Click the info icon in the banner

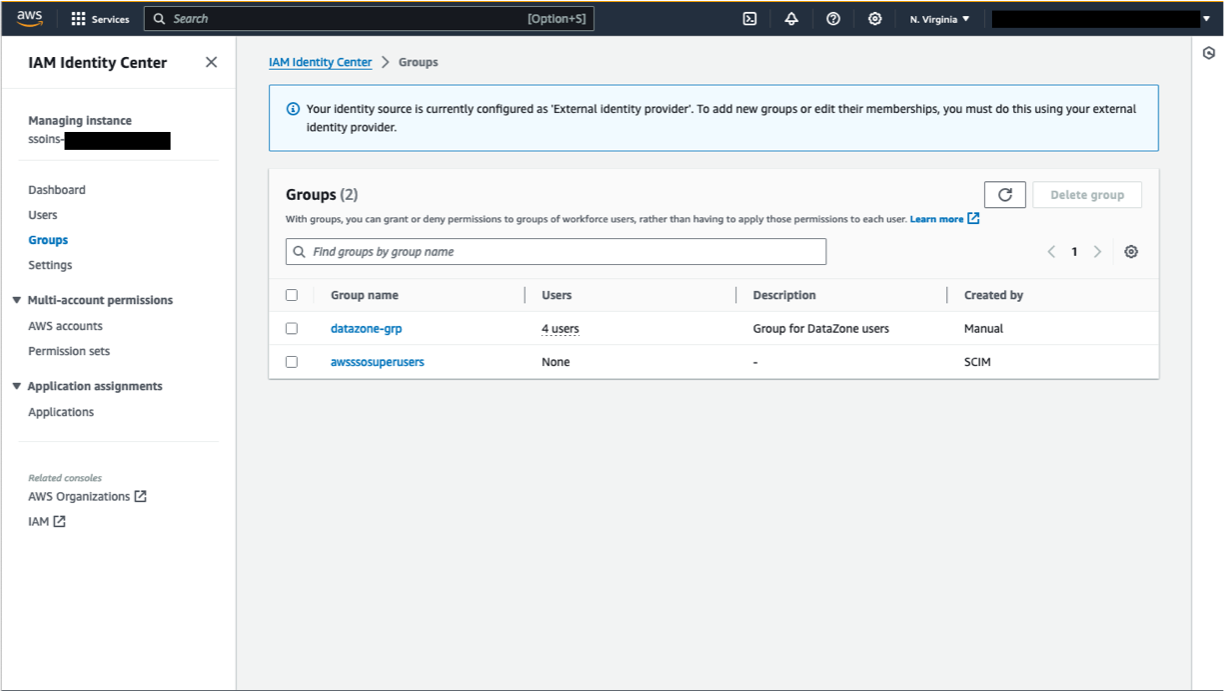[293, 109]
